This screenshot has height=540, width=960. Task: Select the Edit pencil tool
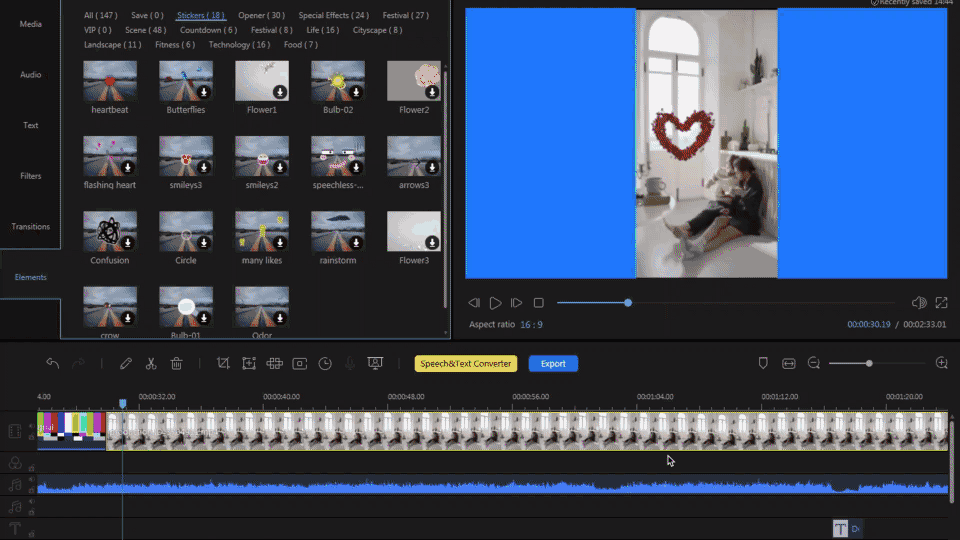point(126,363)
